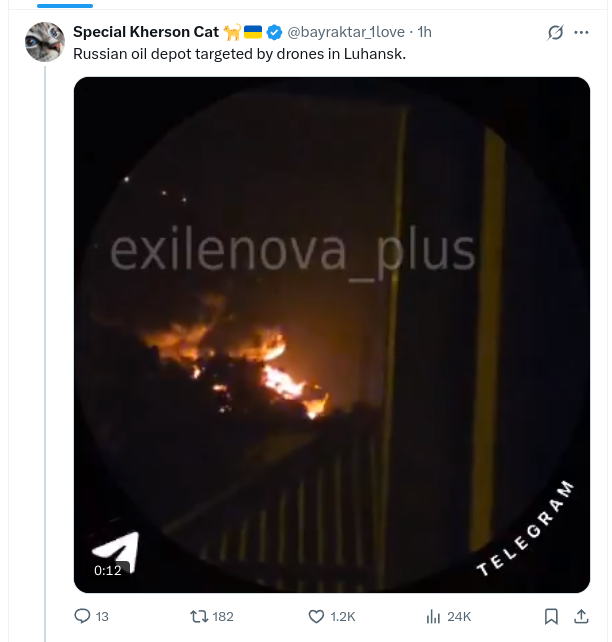Play the exilenova_plus fire video

[332, 335]
